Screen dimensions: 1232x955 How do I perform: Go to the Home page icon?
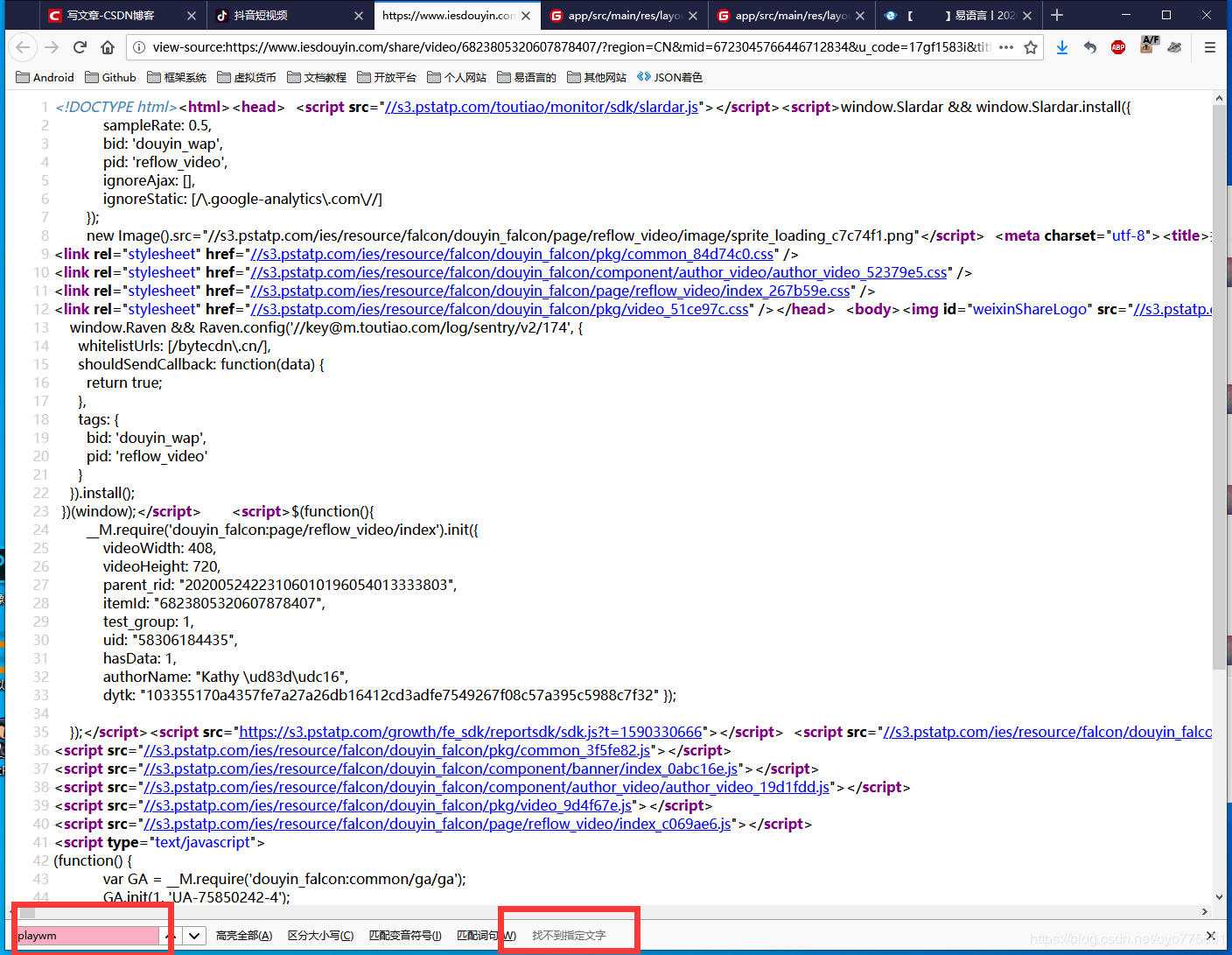click(108, 47)
